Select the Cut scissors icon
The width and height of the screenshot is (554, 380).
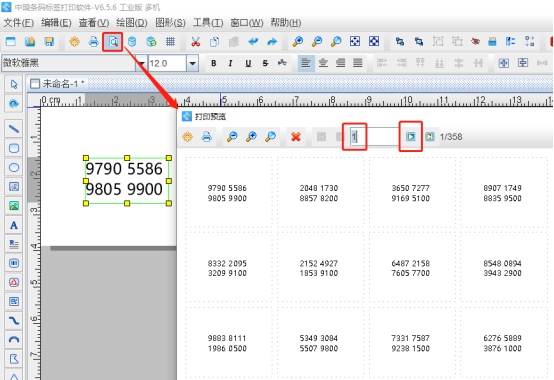point(195,42)
